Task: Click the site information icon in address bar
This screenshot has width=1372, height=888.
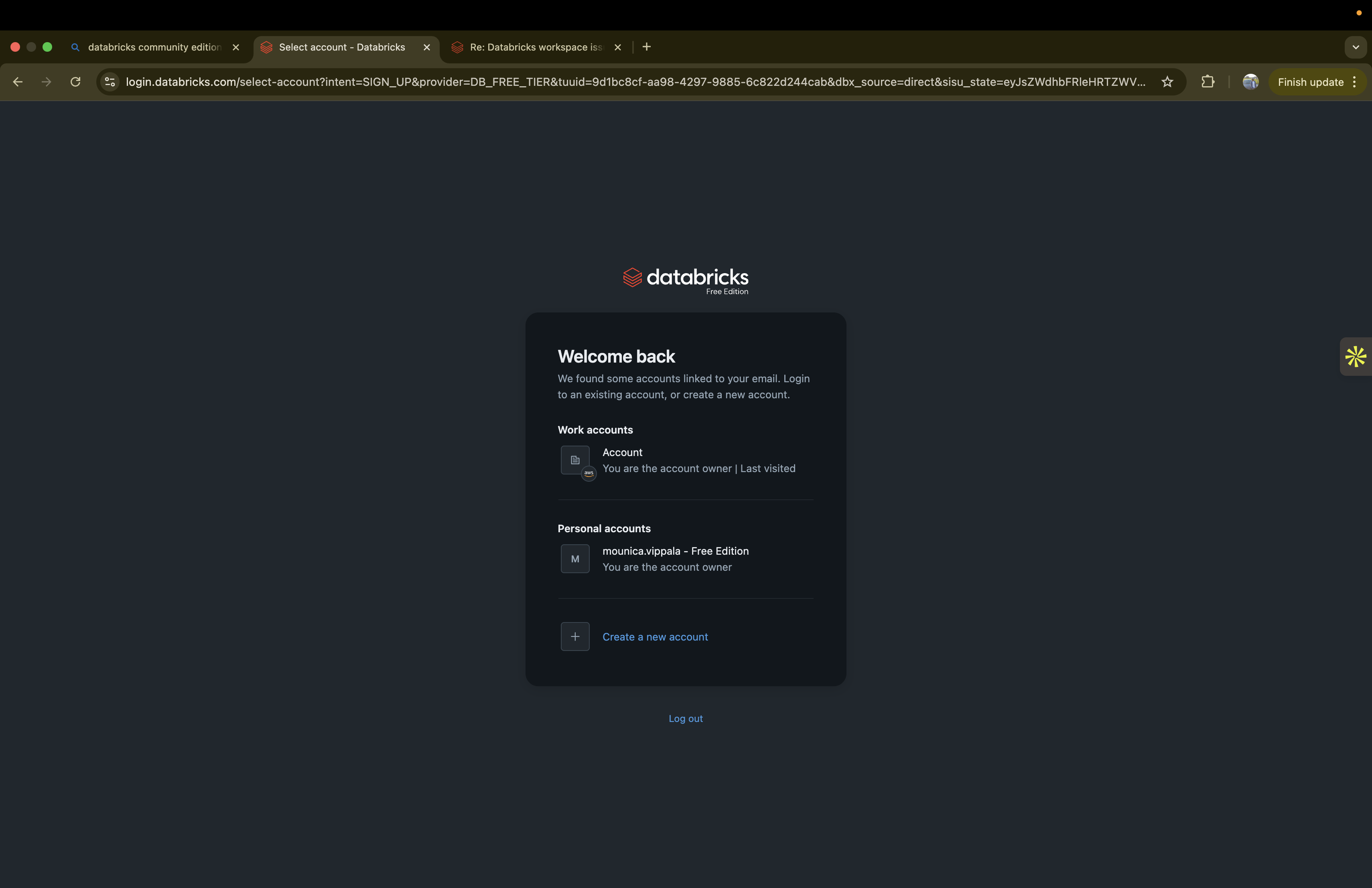Action: (110, 82)
